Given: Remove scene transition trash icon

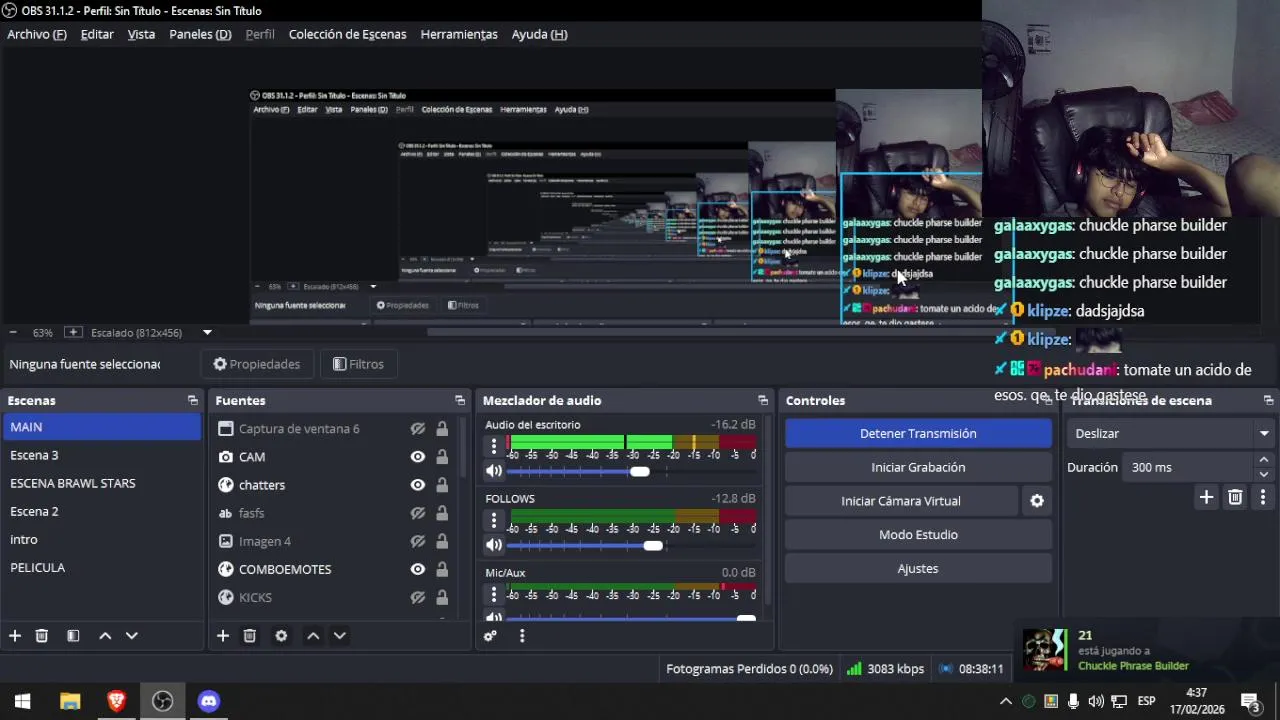Looking at the screenshot, I should click(1235, 497).
